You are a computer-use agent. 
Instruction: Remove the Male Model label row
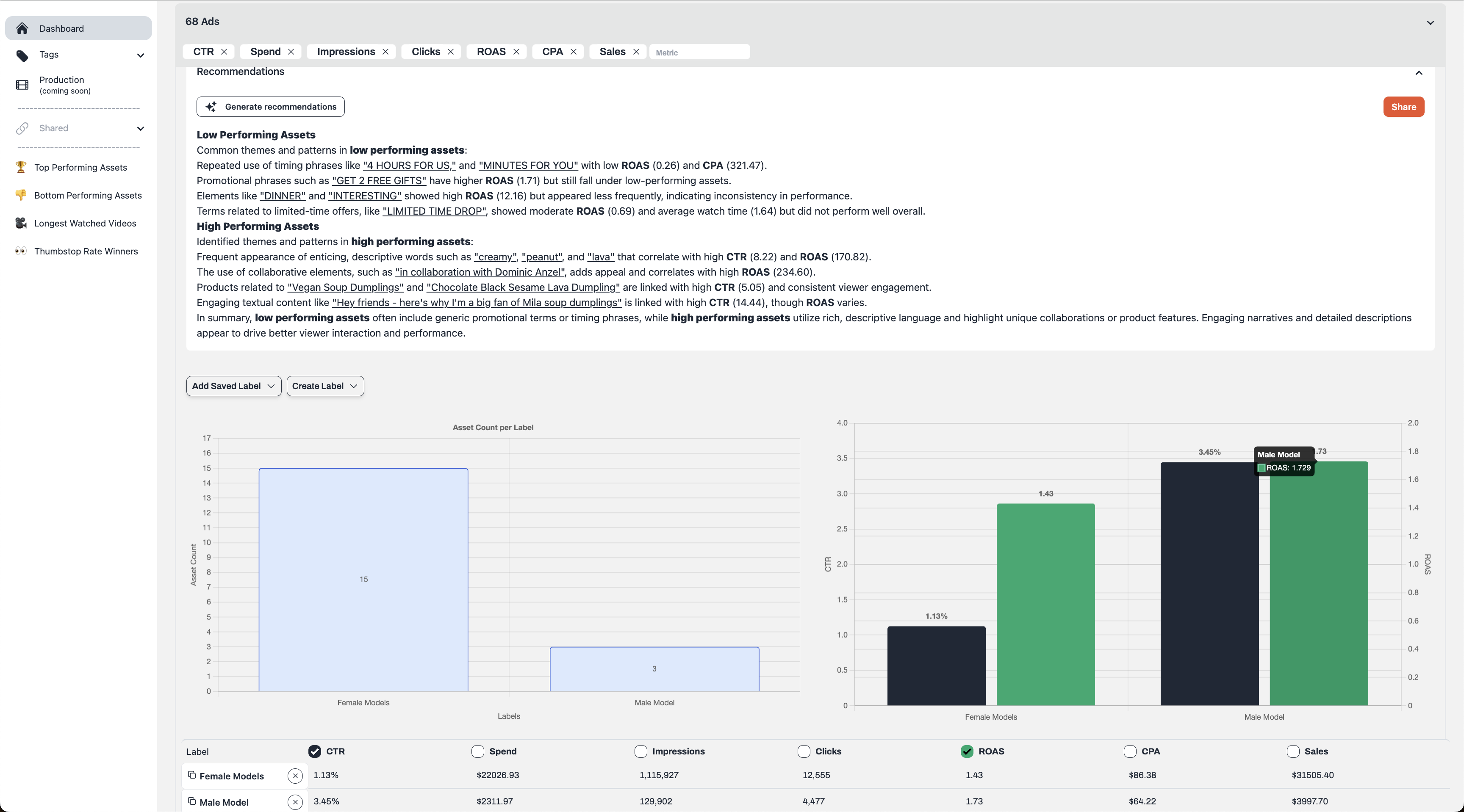tap(295, 802)
